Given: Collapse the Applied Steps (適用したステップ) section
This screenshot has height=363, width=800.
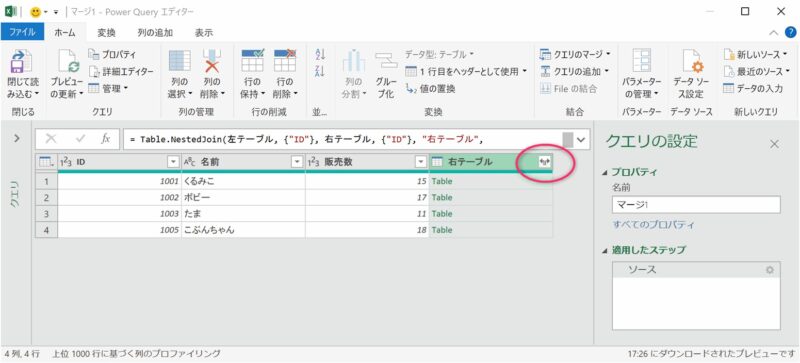Looking at the screenshot, I should pos(605,251).
